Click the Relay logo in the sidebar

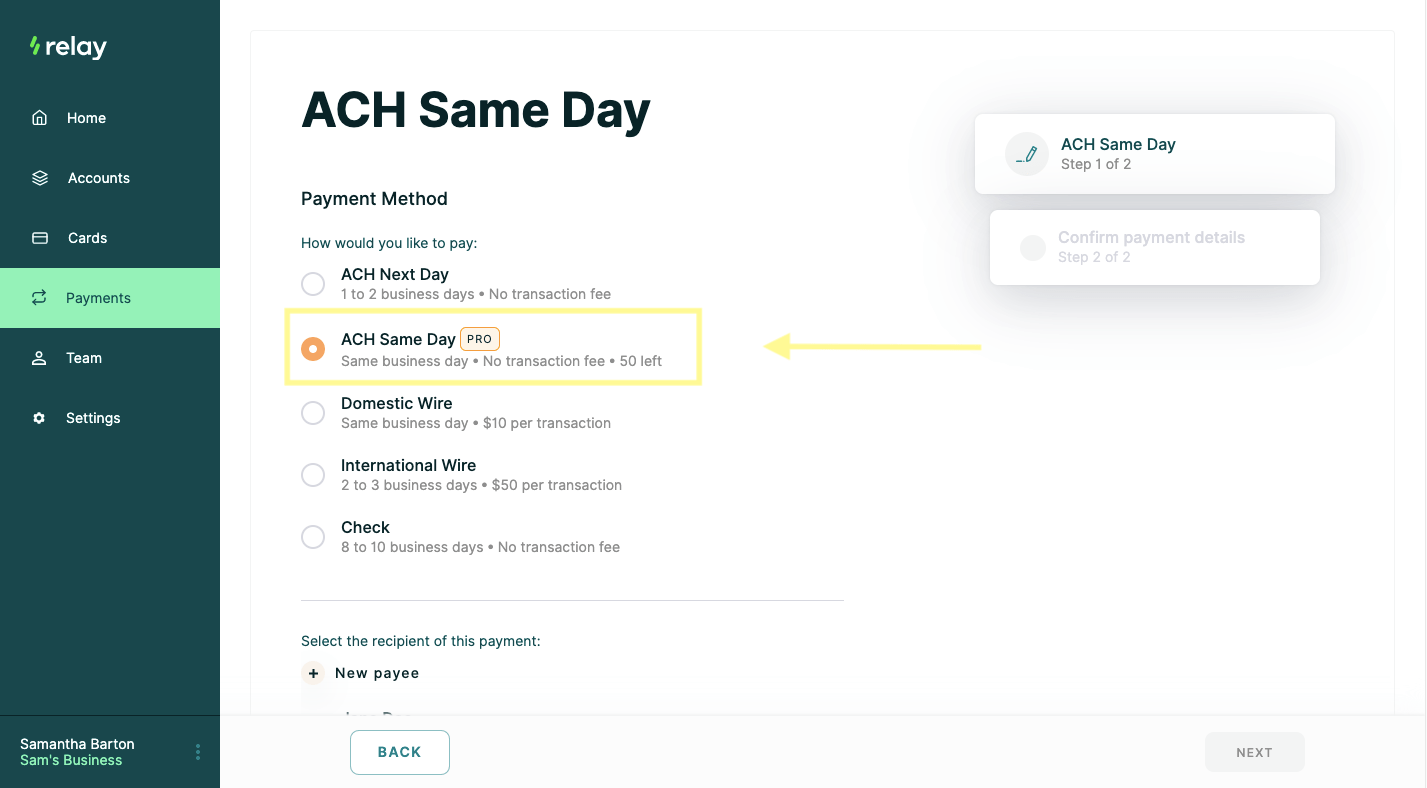(67, 46)
